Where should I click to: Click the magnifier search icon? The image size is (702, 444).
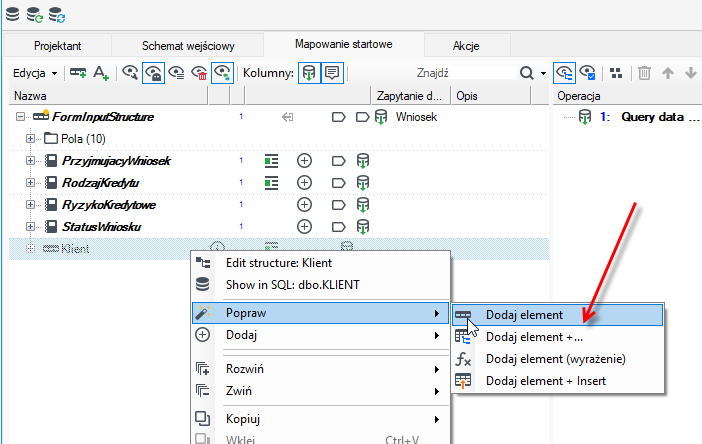527,73
